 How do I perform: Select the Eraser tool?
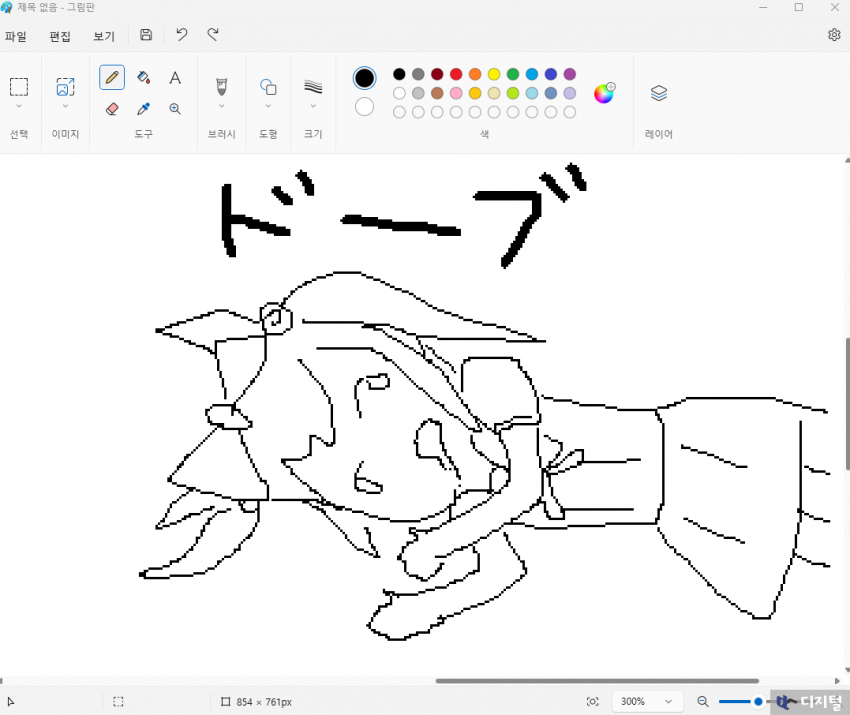tap(112, 109)
